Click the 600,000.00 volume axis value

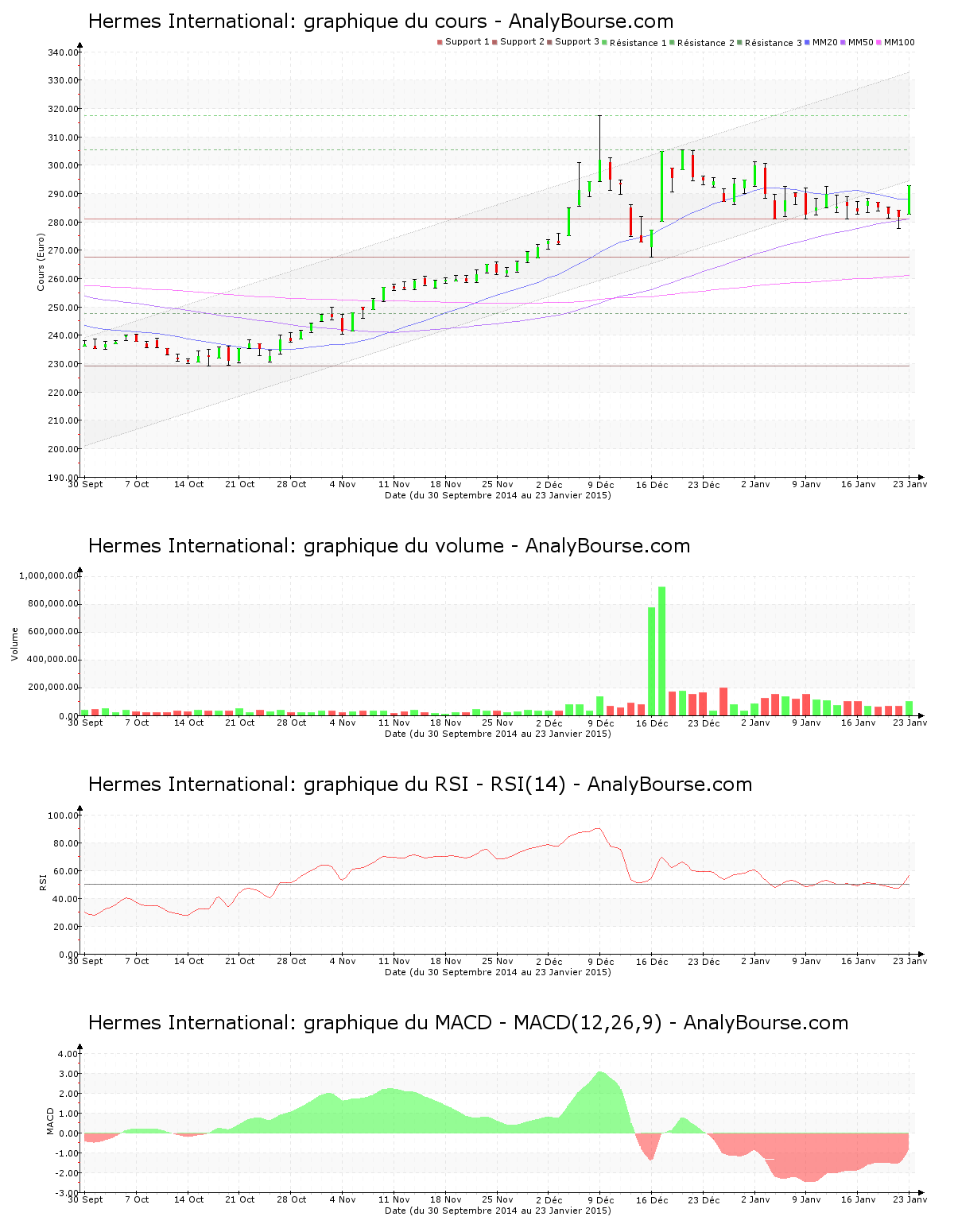tap(53, 632)
